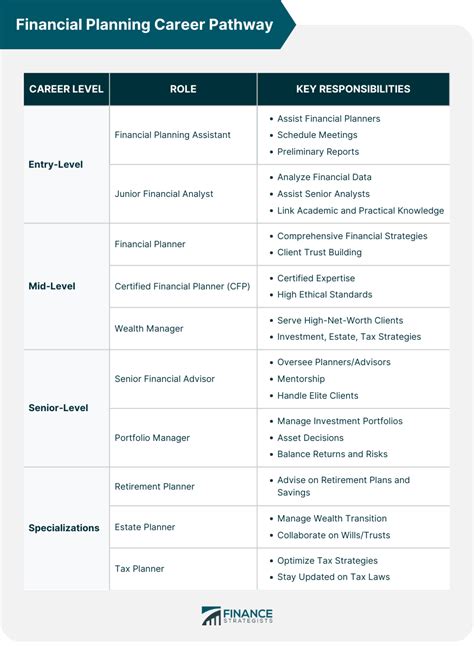Screen dimensions: 474x647
Task: Select the Entry-Level row label
Action: coord(56,165)
